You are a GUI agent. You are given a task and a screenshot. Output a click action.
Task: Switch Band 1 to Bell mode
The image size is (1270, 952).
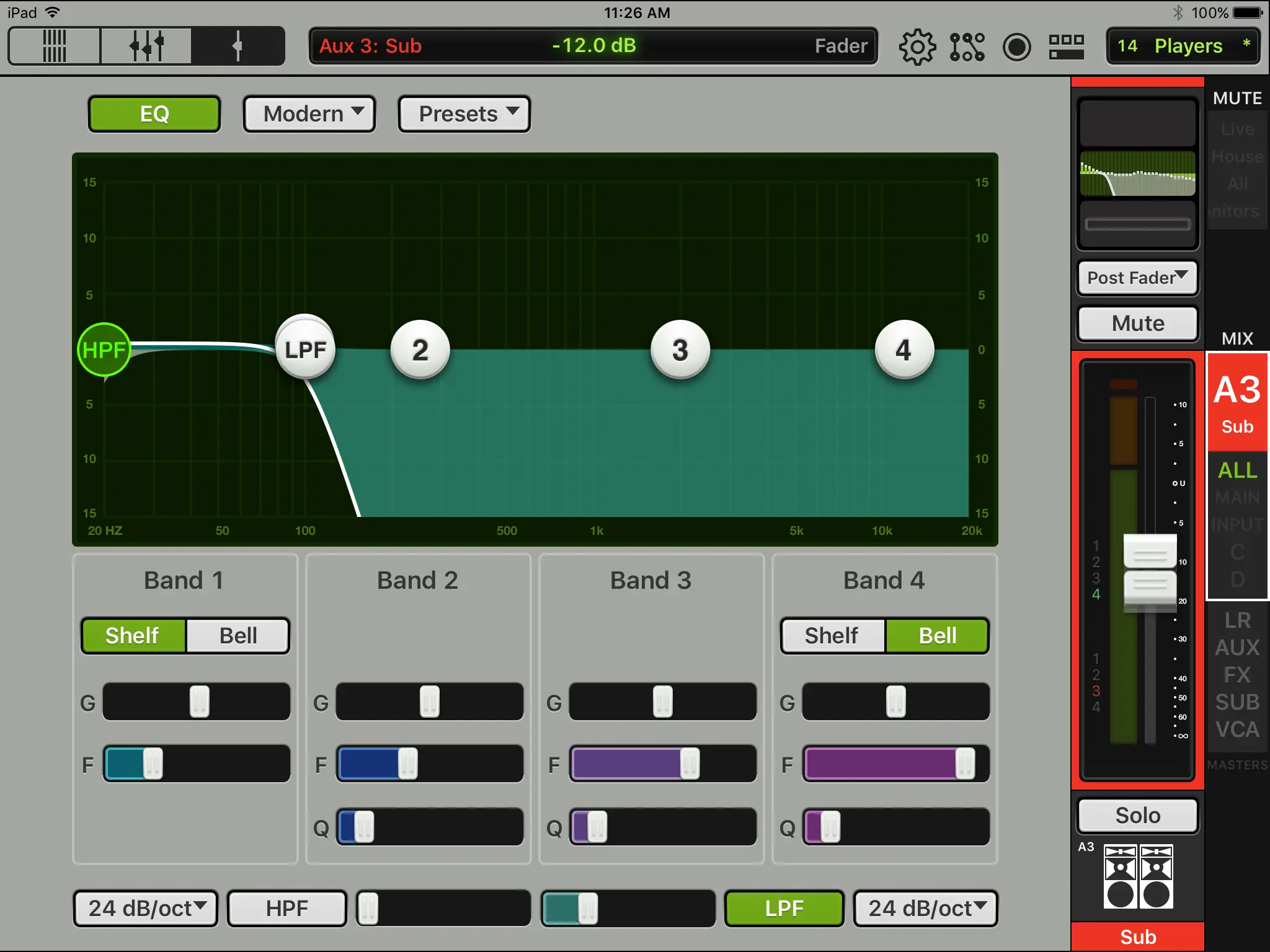point(238,636)
